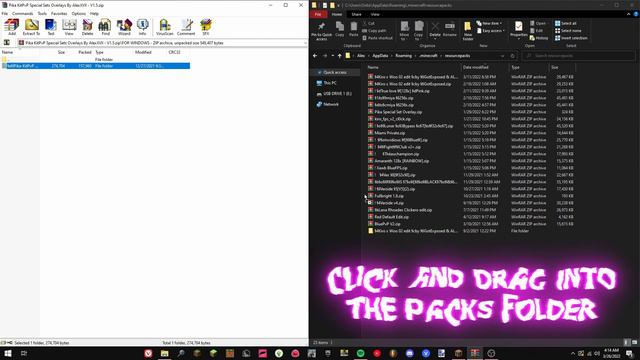Image resolution: width=640 pixels, height=360 pixels.
Task: Click Pin to Quick access in Explorer
Action: point(322,31)
